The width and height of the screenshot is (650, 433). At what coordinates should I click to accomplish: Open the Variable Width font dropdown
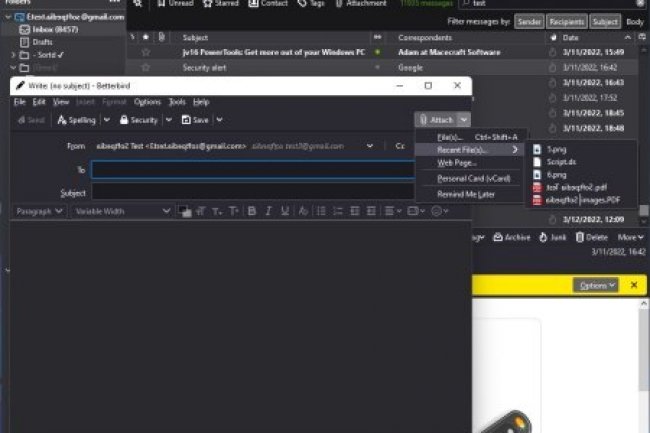click(120, 211)
